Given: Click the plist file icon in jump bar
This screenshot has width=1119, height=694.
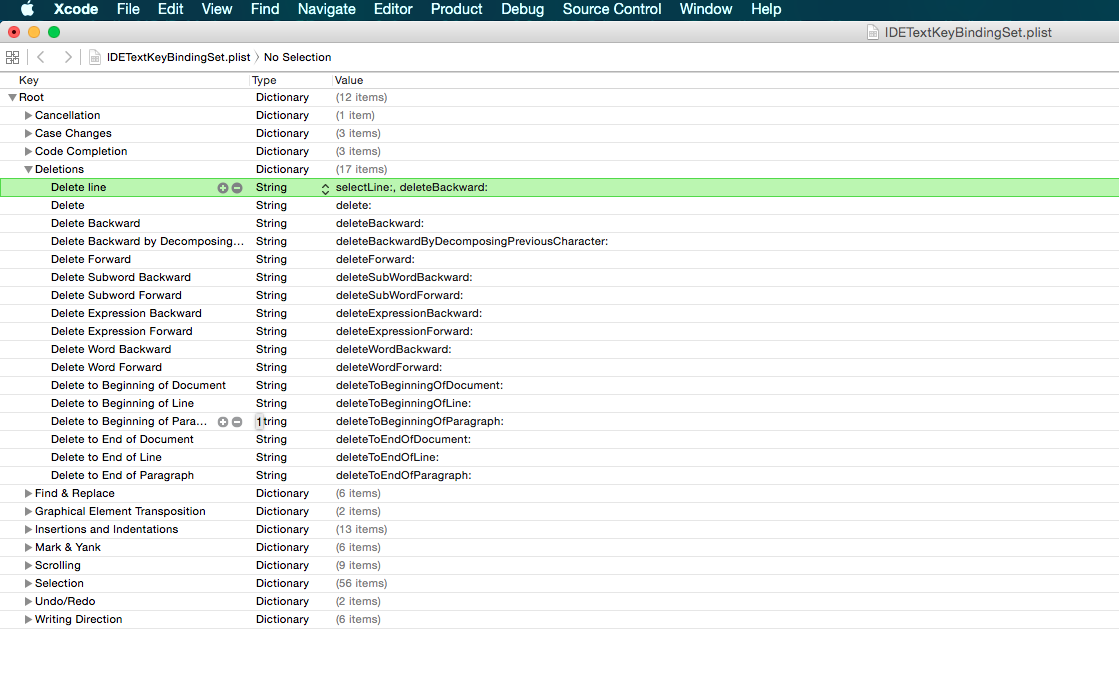Looking at the screenshot, I should [x=95, y=57].
